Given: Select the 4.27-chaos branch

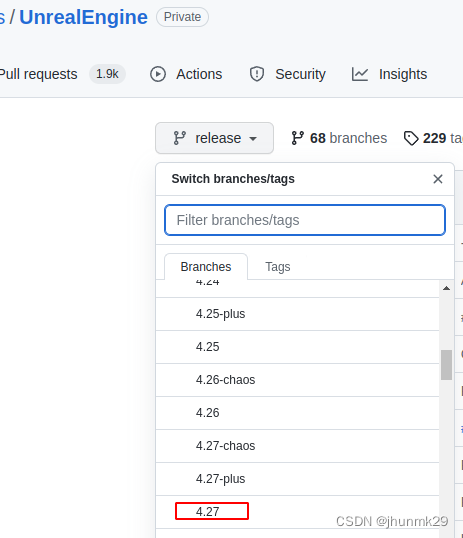Looking at the screenshot, I should 298,446.
